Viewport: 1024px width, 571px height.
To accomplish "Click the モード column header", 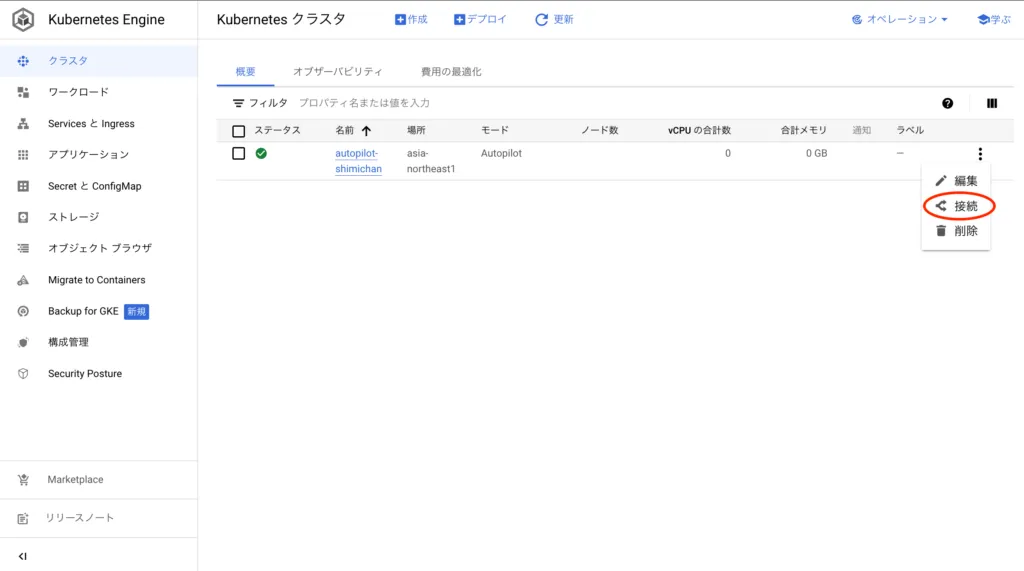I will [494, 131].
